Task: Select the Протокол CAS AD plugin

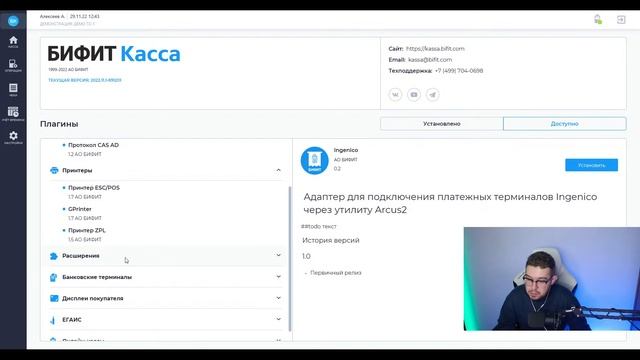Action: click(x=93, y=145)
